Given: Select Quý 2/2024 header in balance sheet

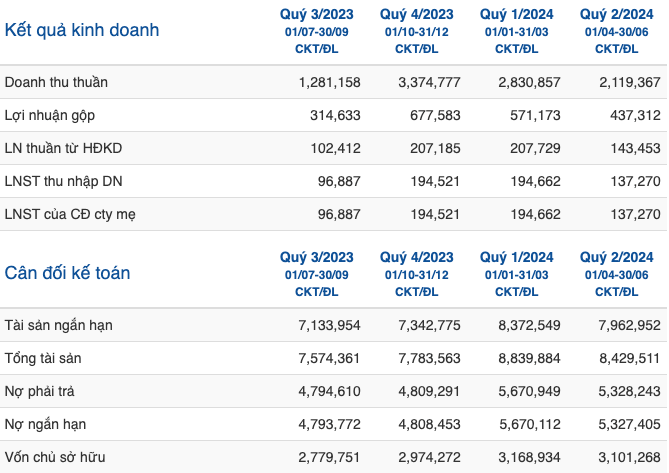Looking at the screenshot, I should click(617, 274).
